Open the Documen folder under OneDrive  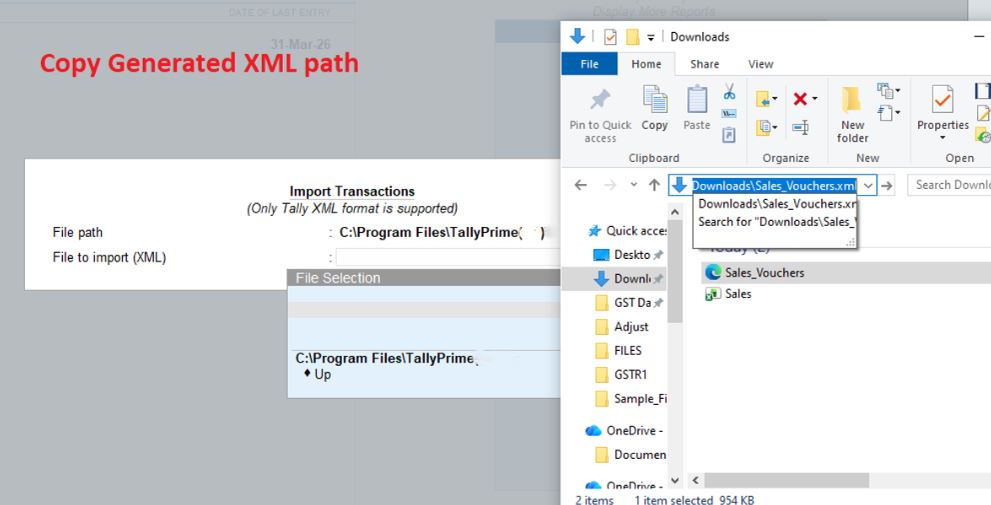coord(631,455)
